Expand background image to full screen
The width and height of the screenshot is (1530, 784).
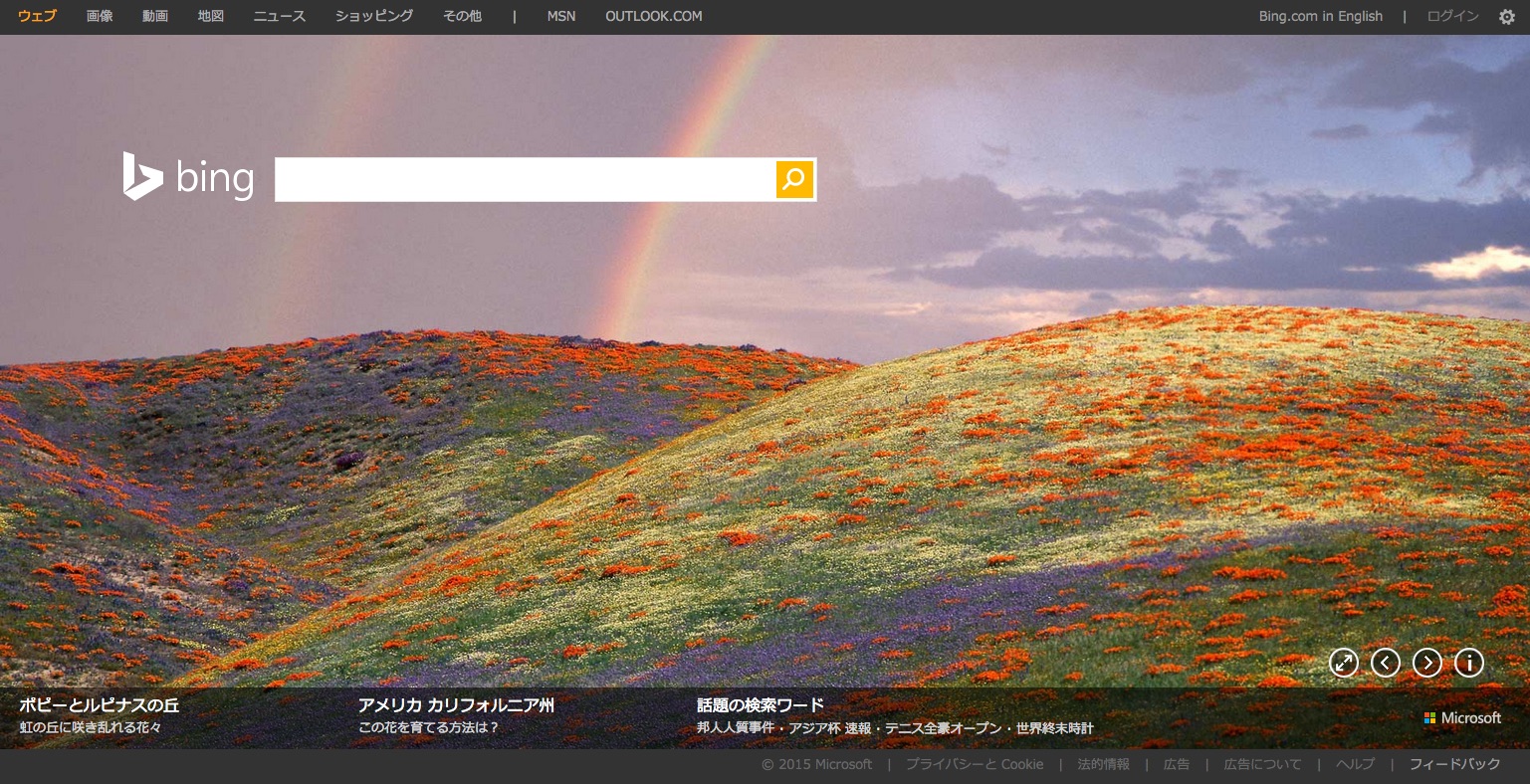1344,663
